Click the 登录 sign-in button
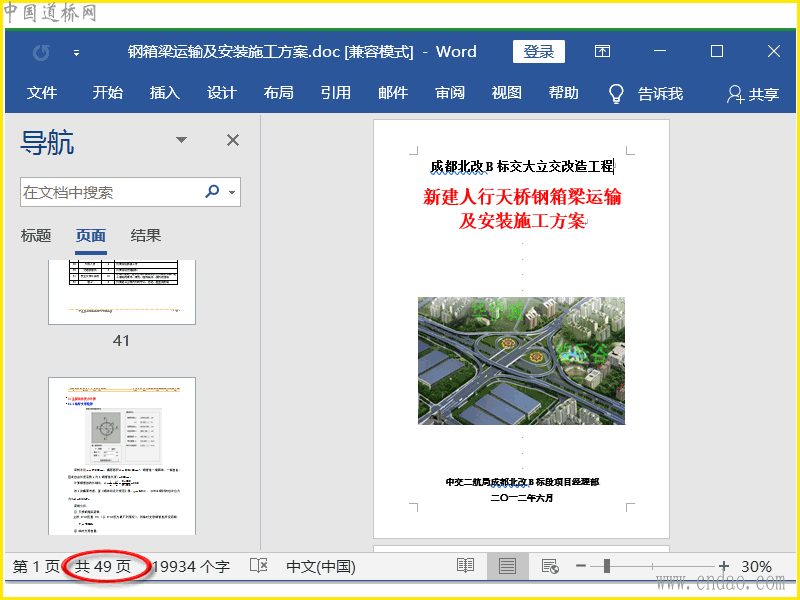This screenshot has height=600, width=800. tap(538, 52)
